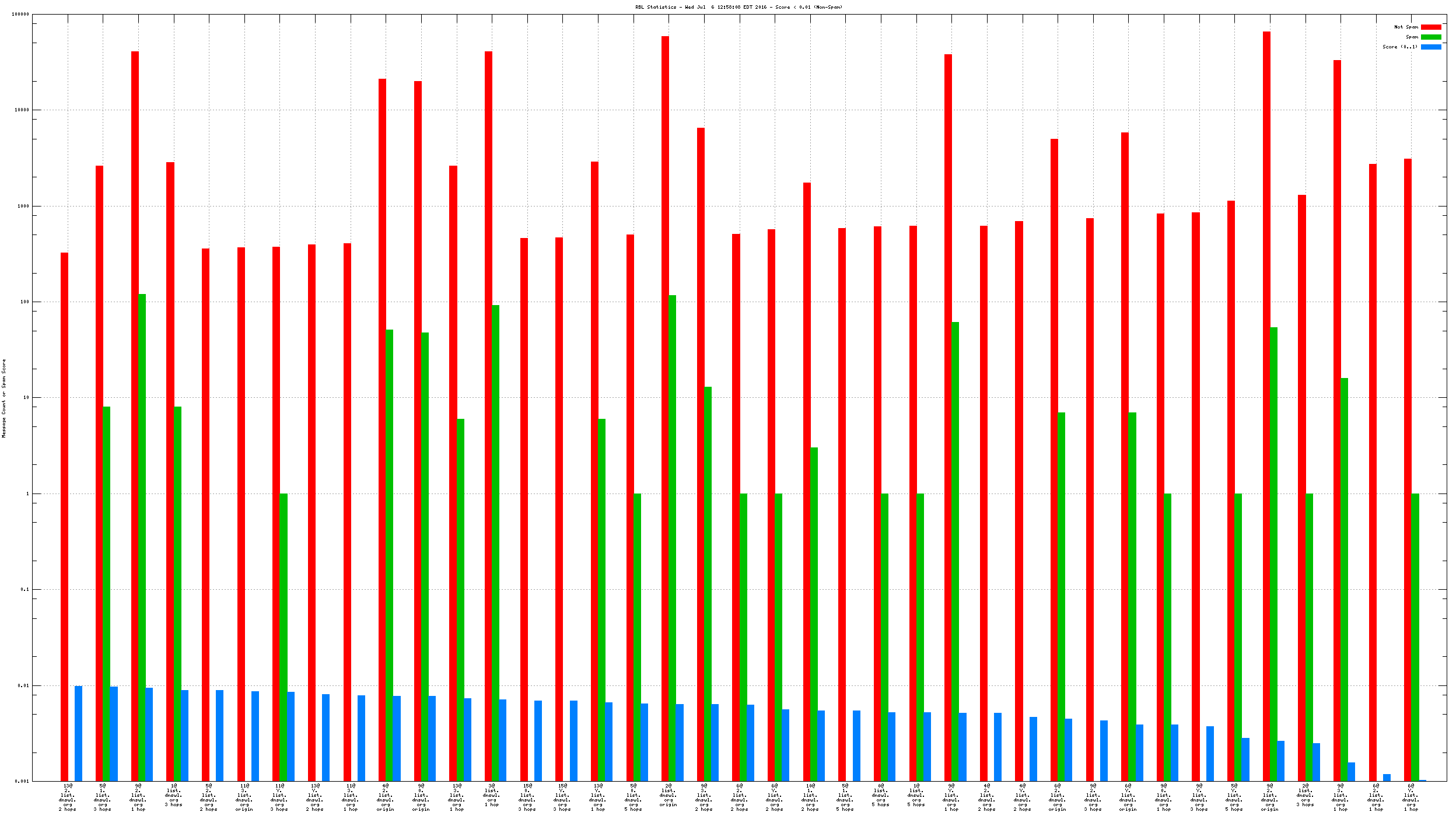Click the blue Score (0..1) legend swatch
The image size is (1456, 819).
pos(1430,47)
